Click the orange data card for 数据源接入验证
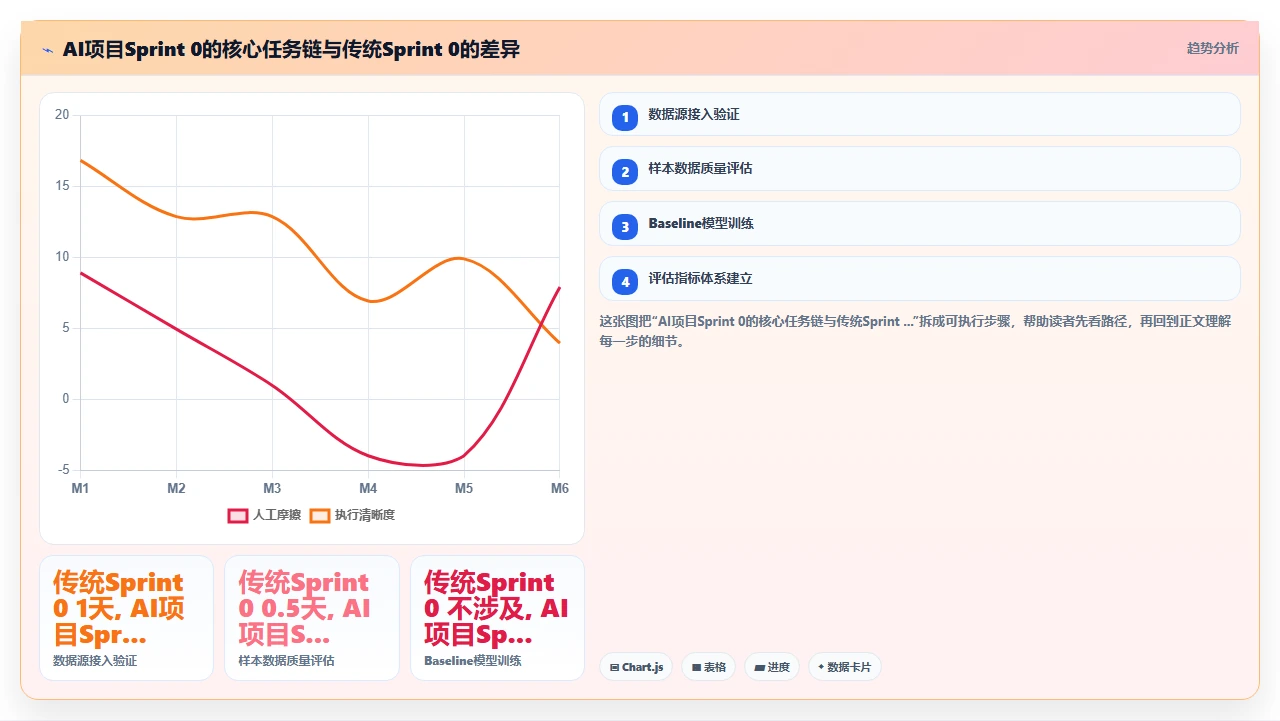Screen dimensions: 1280x721 (126, 618)
